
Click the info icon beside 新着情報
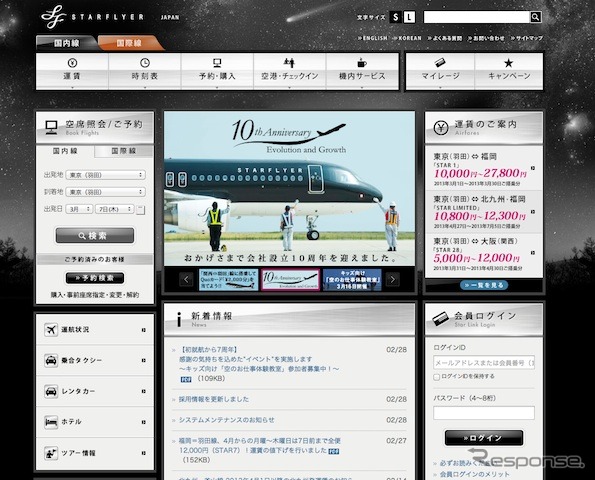pyautogui.click(x=179, y=319)
